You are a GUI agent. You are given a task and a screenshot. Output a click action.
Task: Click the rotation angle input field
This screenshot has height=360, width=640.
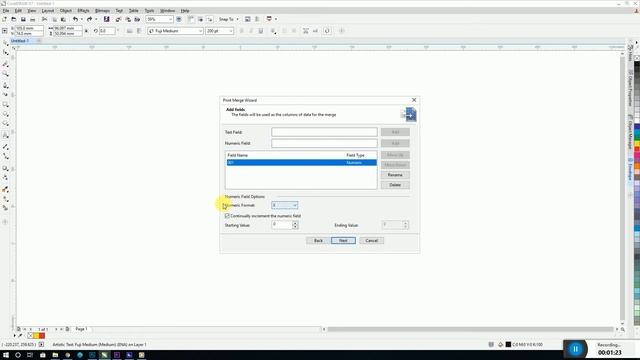pos(107,31)
